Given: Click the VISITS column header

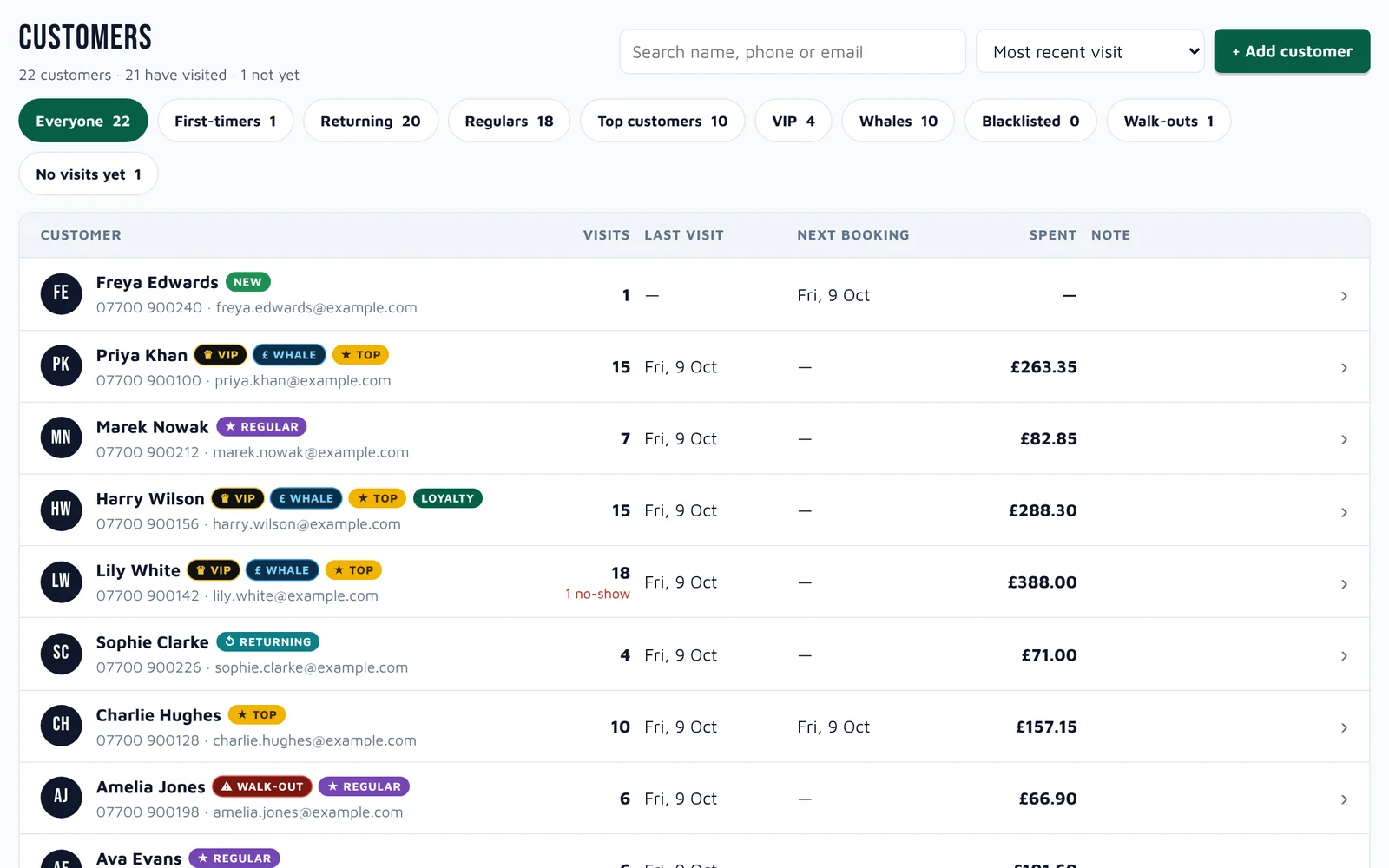Looking at the screenshot, I should click(x=606, y=235).
